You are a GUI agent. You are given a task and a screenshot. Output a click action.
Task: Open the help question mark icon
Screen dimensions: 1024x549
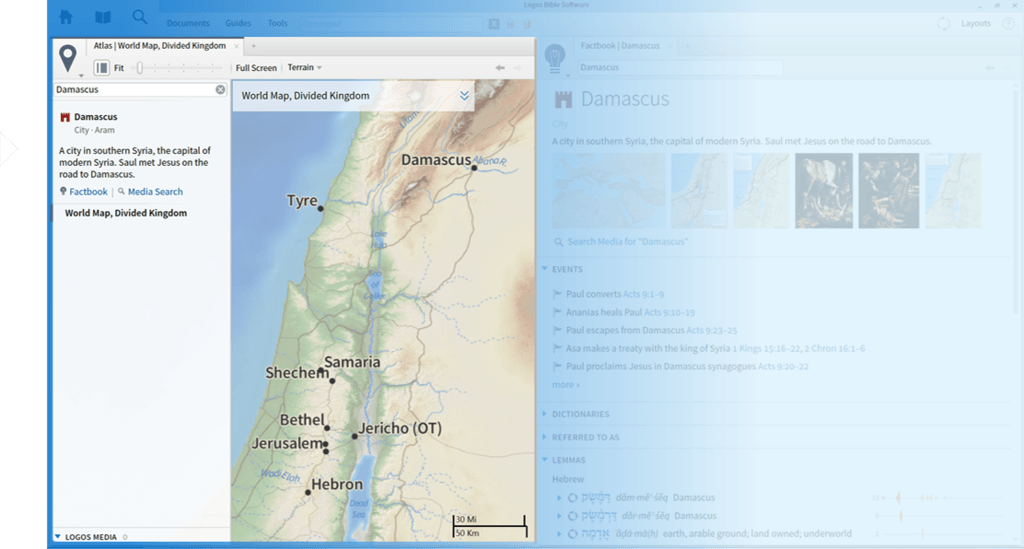click(1008, 24)
